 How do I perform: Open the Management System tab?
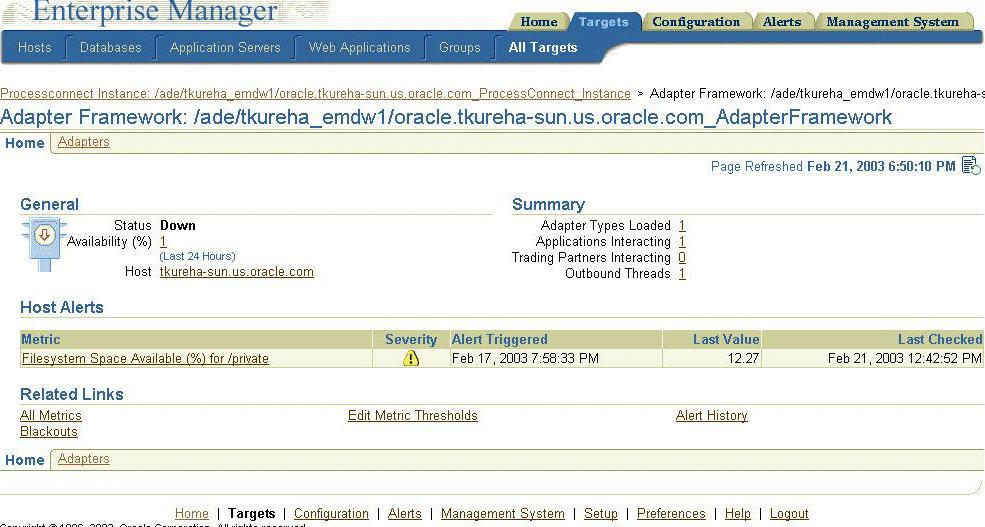tap(892, 22)
